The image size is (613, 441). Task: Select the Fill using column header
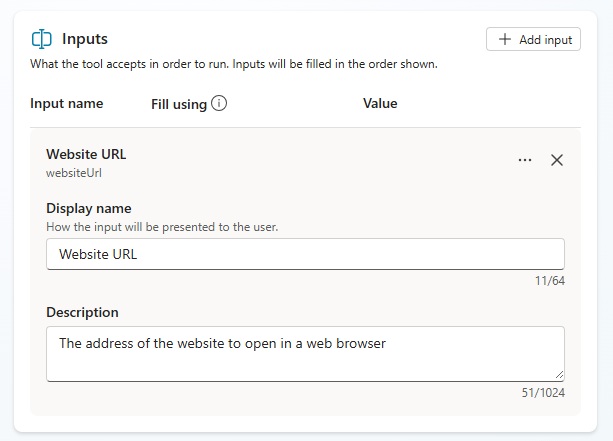(179, 103)
